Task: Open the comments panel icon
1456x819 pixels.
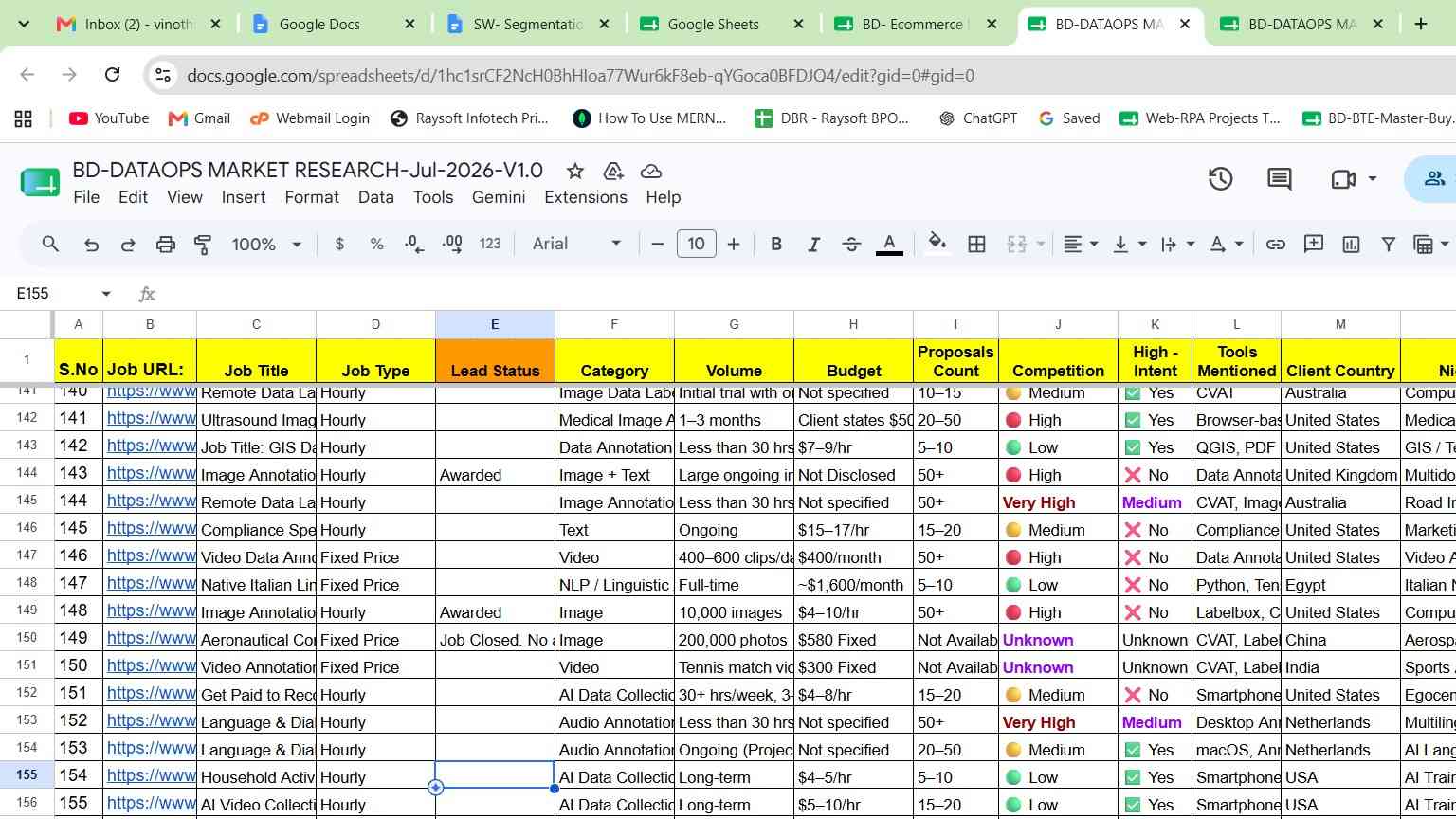Action: click(1280, 178)
